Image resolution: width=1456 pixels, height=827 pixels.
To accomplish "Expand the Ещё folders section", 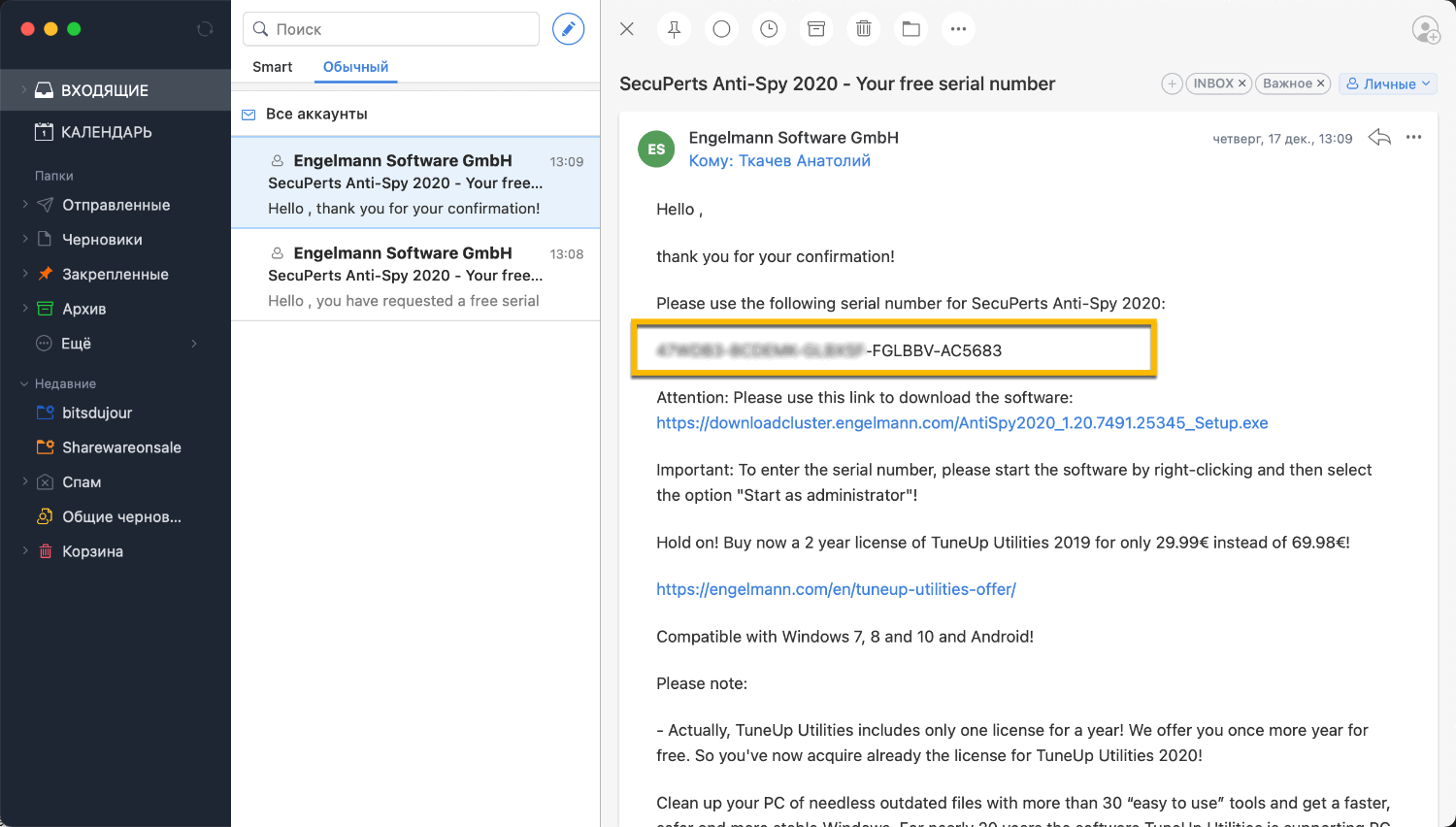I will pyautogui.click(x=192, y=343).
